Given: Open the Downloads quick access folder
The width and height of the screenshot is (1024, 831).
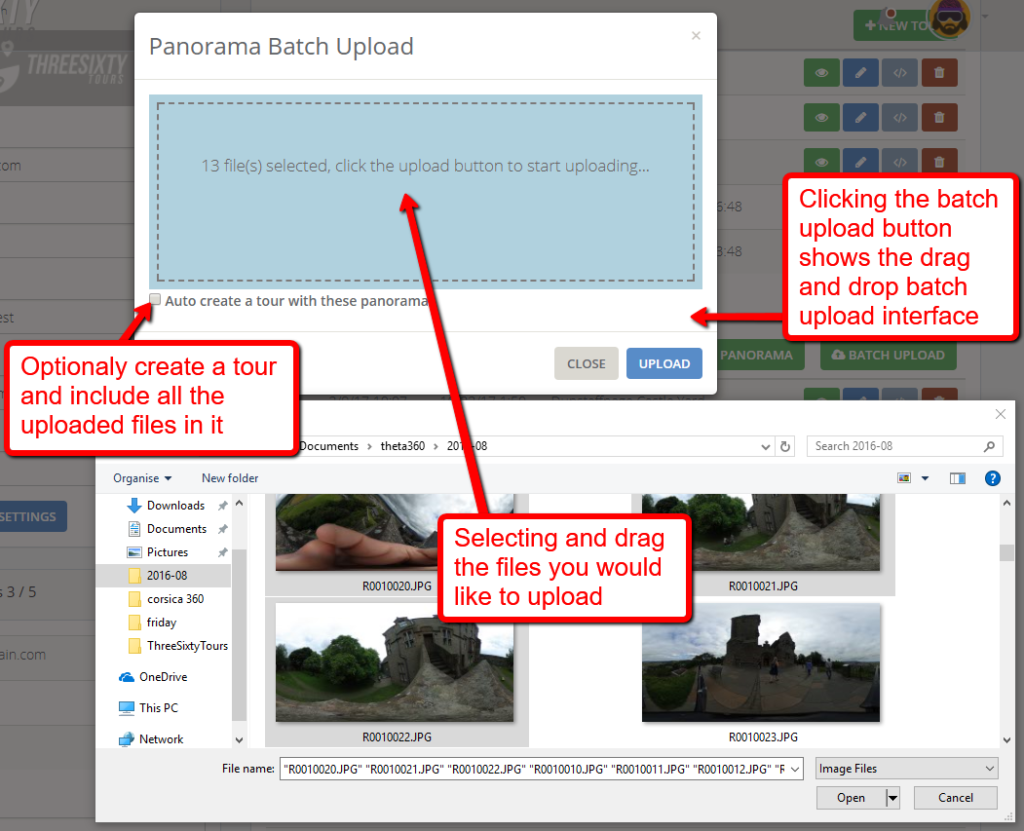Looking at the screenshot, I should pos(175,505).
